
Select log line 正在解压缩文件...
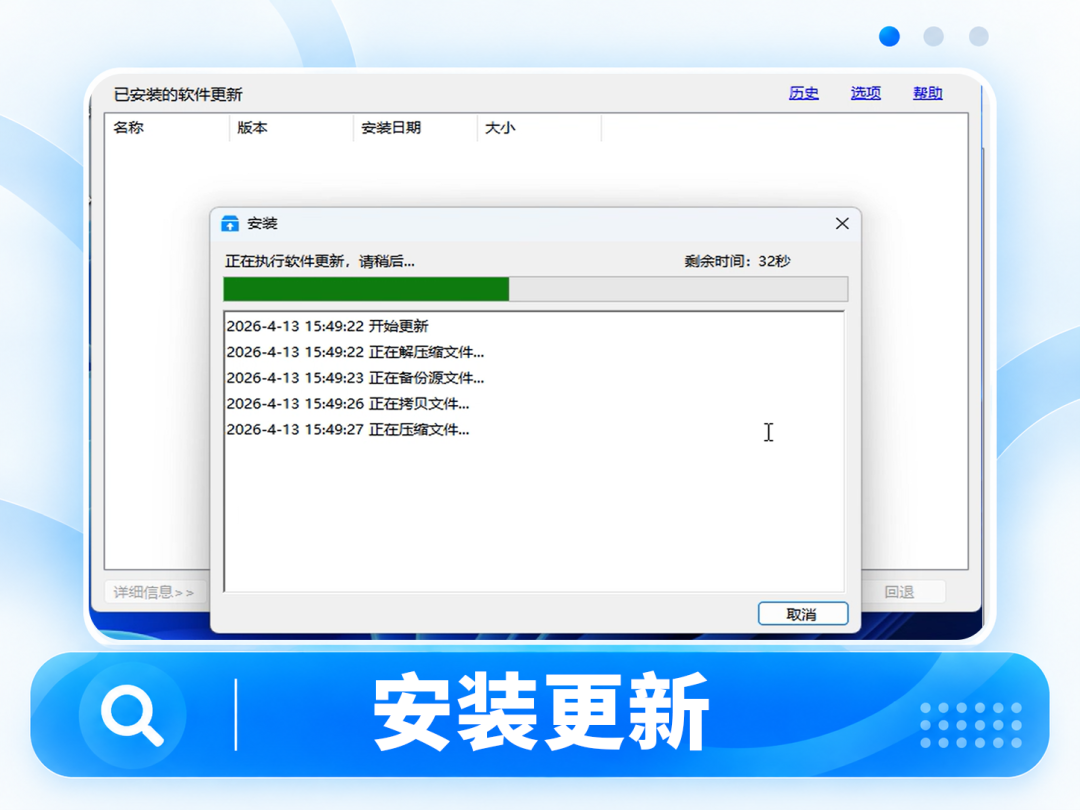355,352
